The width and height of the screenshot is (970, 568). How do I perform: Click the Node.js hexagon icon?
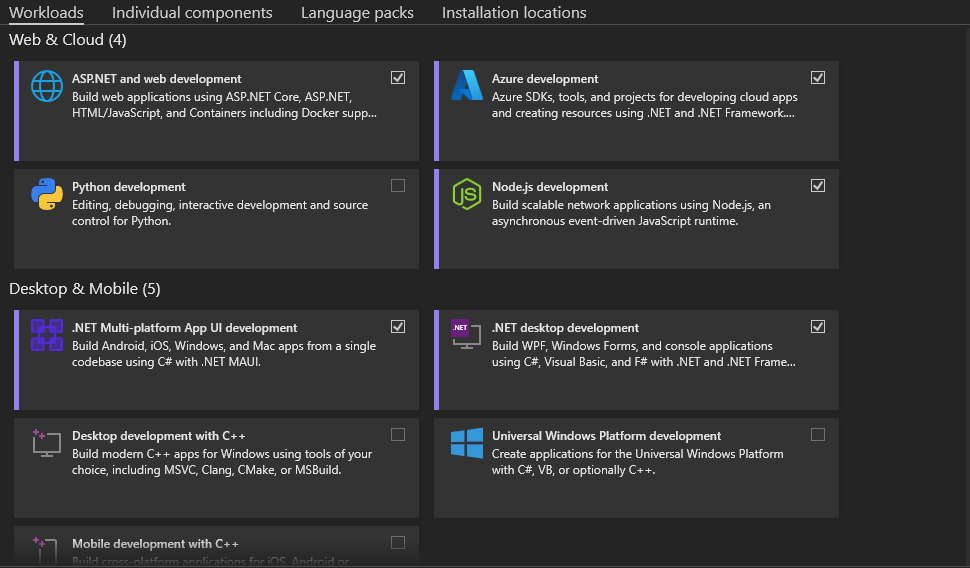[467, 194]
